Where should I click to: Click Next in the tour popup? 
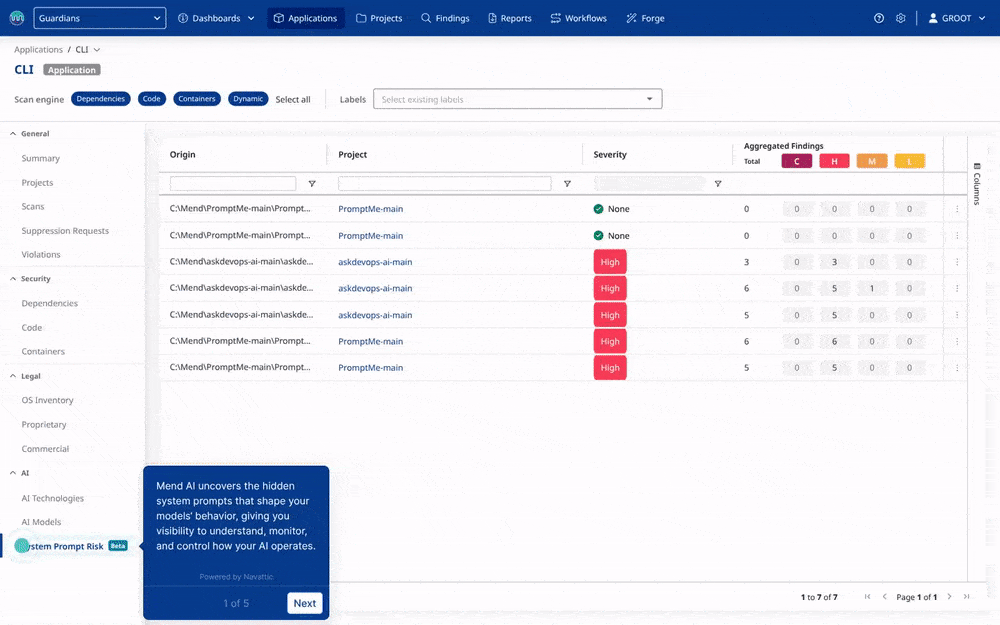click(305, 603)
